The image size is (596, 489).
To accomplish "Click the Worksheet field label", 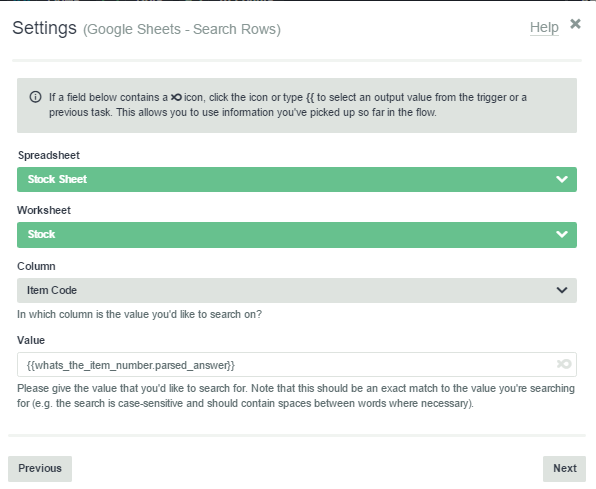I will (x=44, y=210).
